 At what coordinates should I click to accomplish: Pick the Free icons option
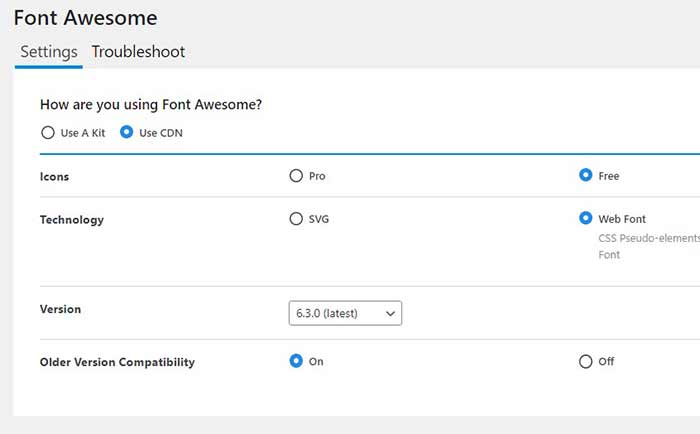click(586, 176)
